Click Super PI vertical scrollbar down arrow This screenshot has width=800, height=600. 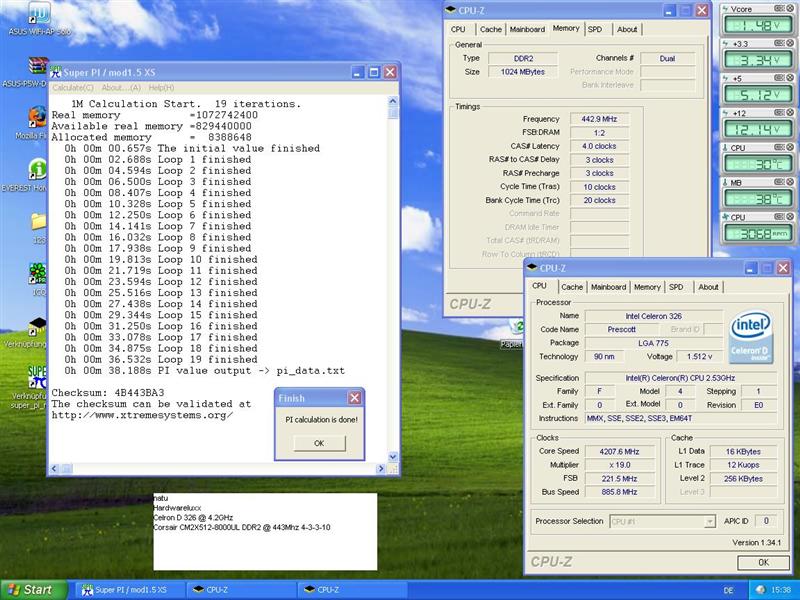point(393,457)
